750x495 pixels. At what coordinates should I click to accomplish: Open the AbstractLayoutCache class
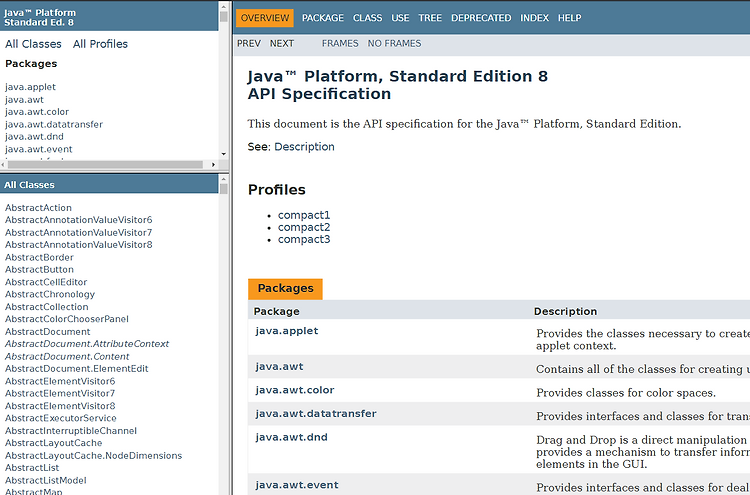pyautogui.click(x=54, y=443)
